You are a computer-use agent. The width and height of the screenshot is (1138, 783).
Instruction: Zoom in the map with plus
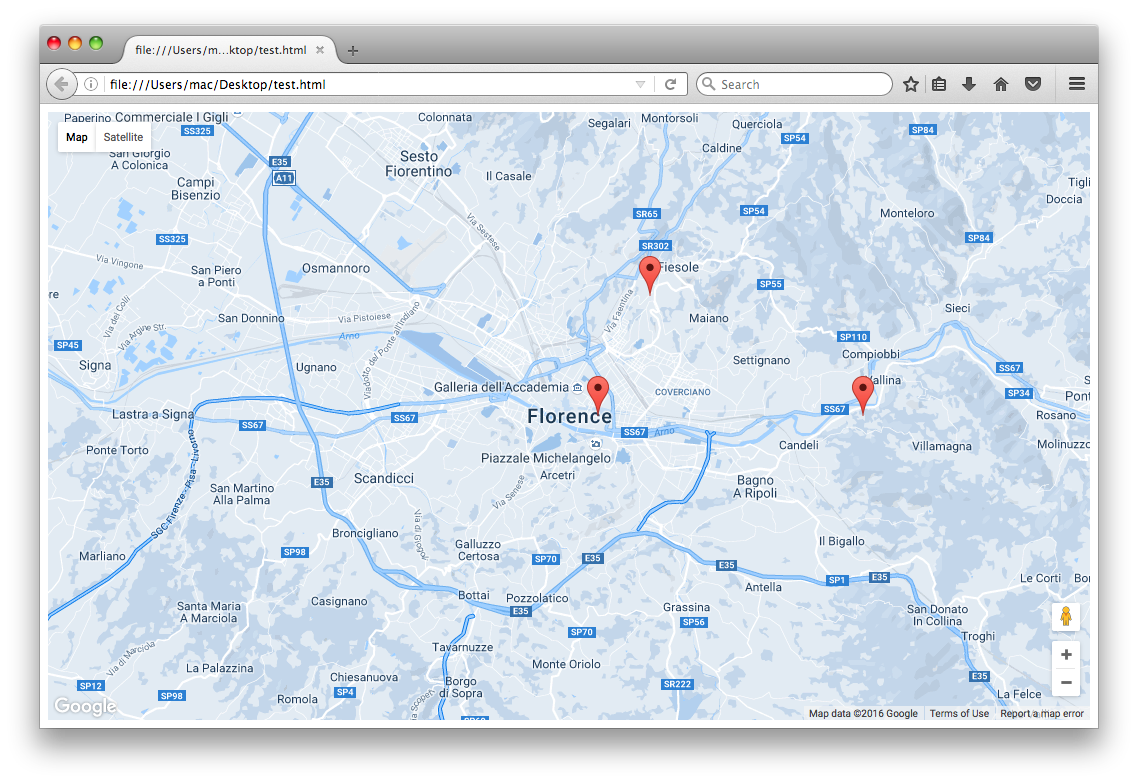coord(1066,655)
